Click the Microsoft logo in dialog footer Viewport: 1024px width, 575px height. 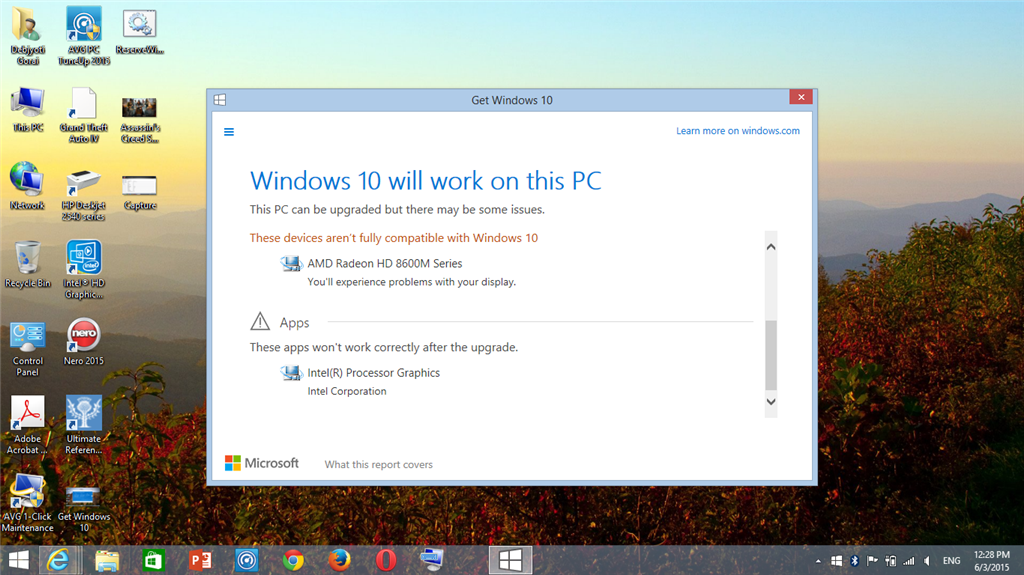[261, 463]
